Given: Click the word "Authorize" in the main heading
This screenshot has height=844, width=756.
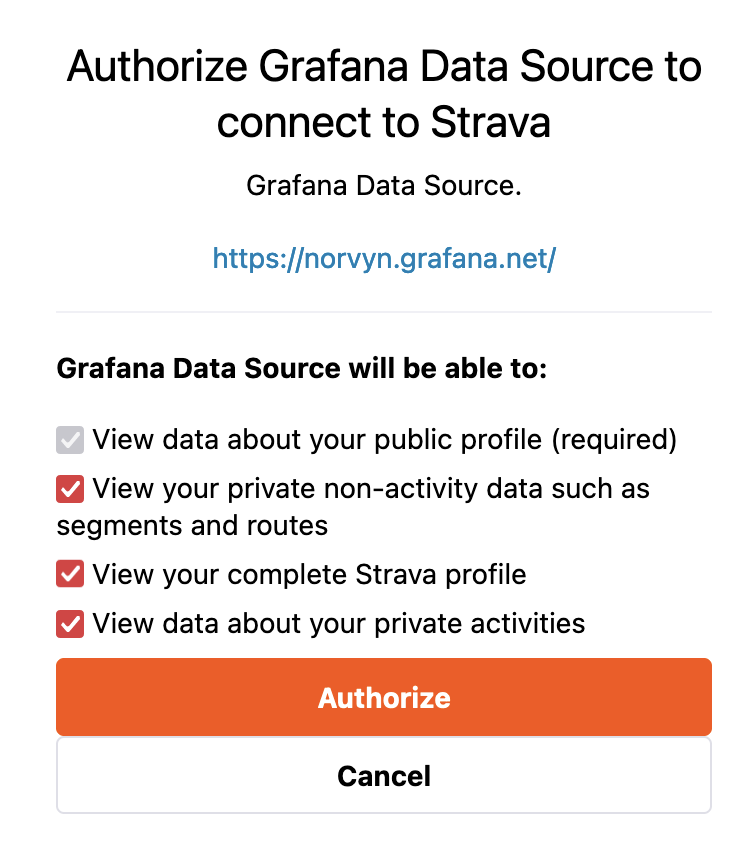Looking at the screenshot, I should [158, 67].
